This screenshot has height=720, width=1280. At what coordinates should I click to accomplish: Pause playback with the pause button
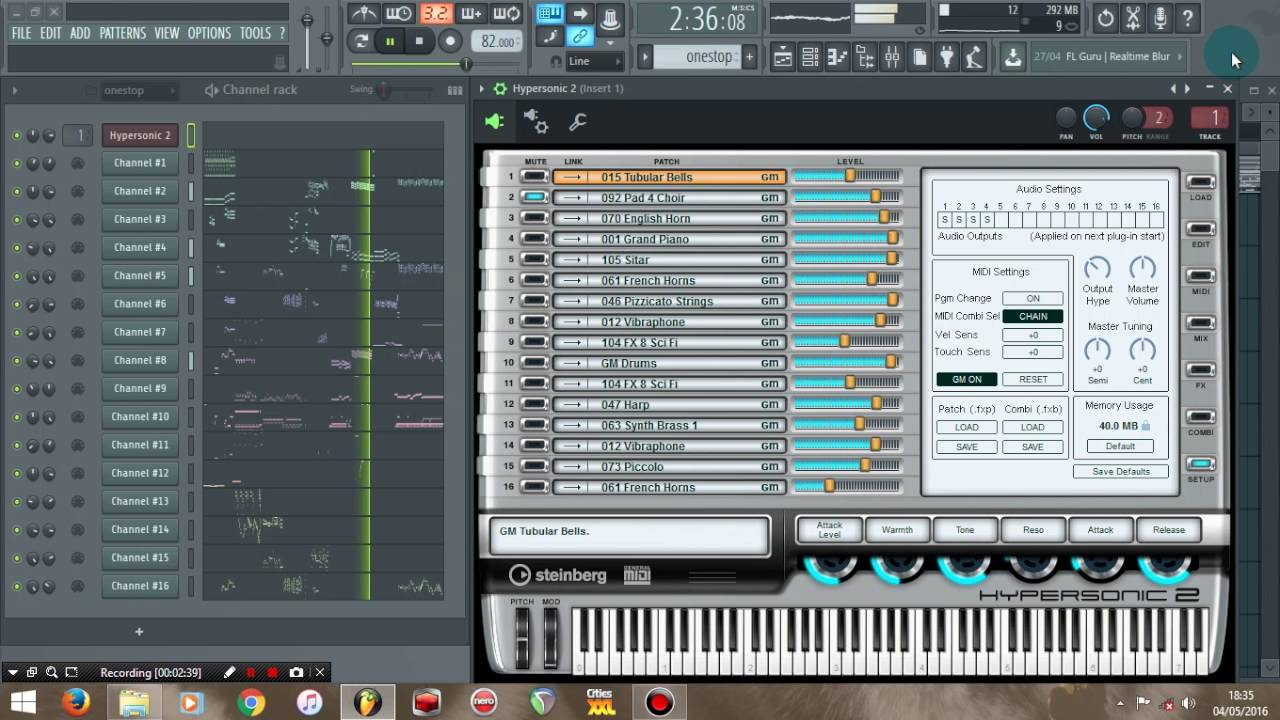(x=390, y=41)
